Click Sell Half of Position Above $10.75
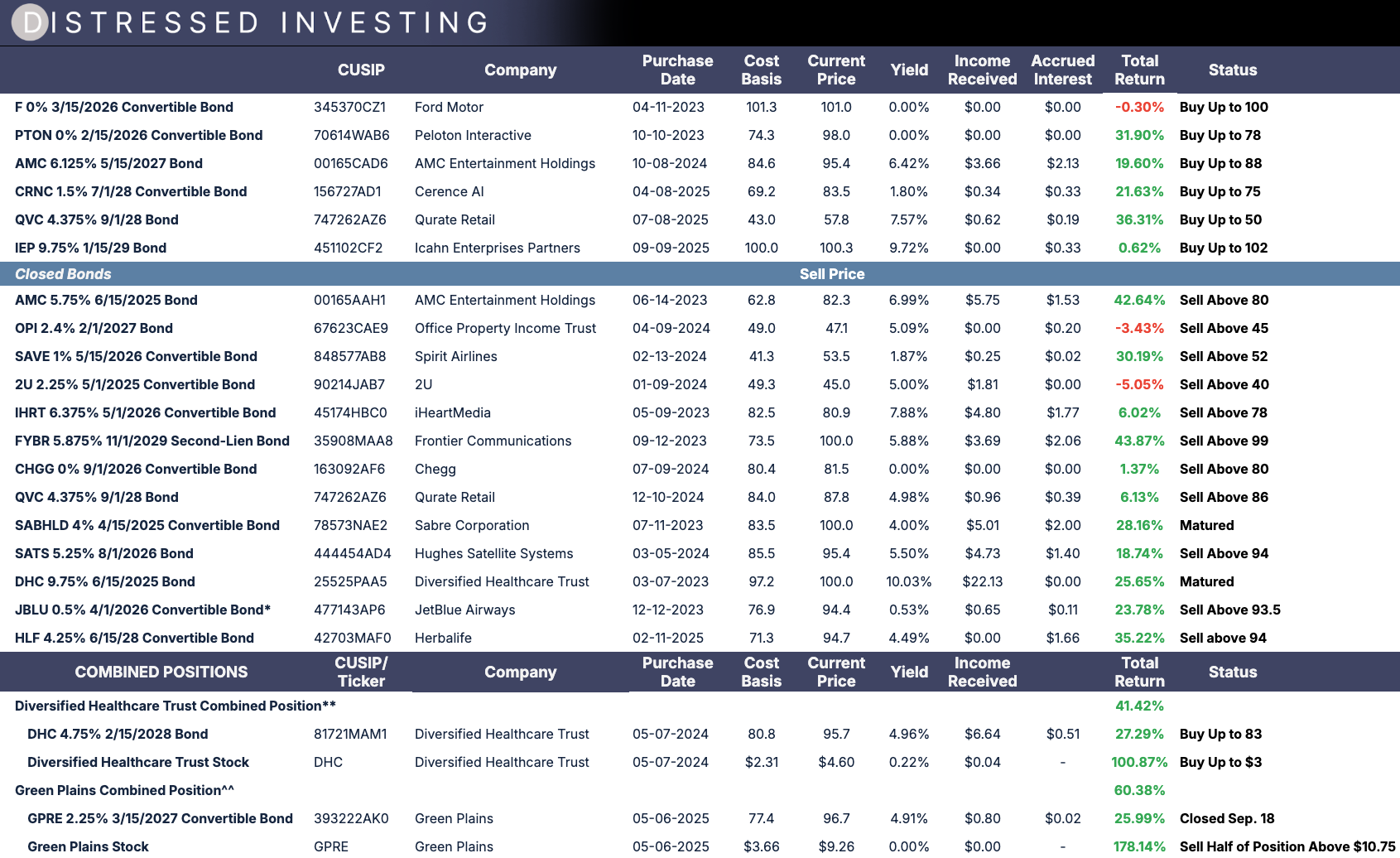 pyautogui.click(x=1287, y=846)
